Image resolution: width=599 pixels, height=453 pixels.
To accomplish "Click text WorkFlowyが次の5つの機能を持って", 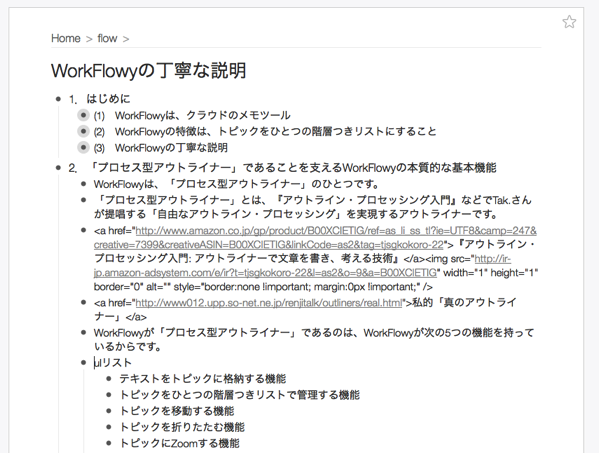I will (x=448, y=333).
